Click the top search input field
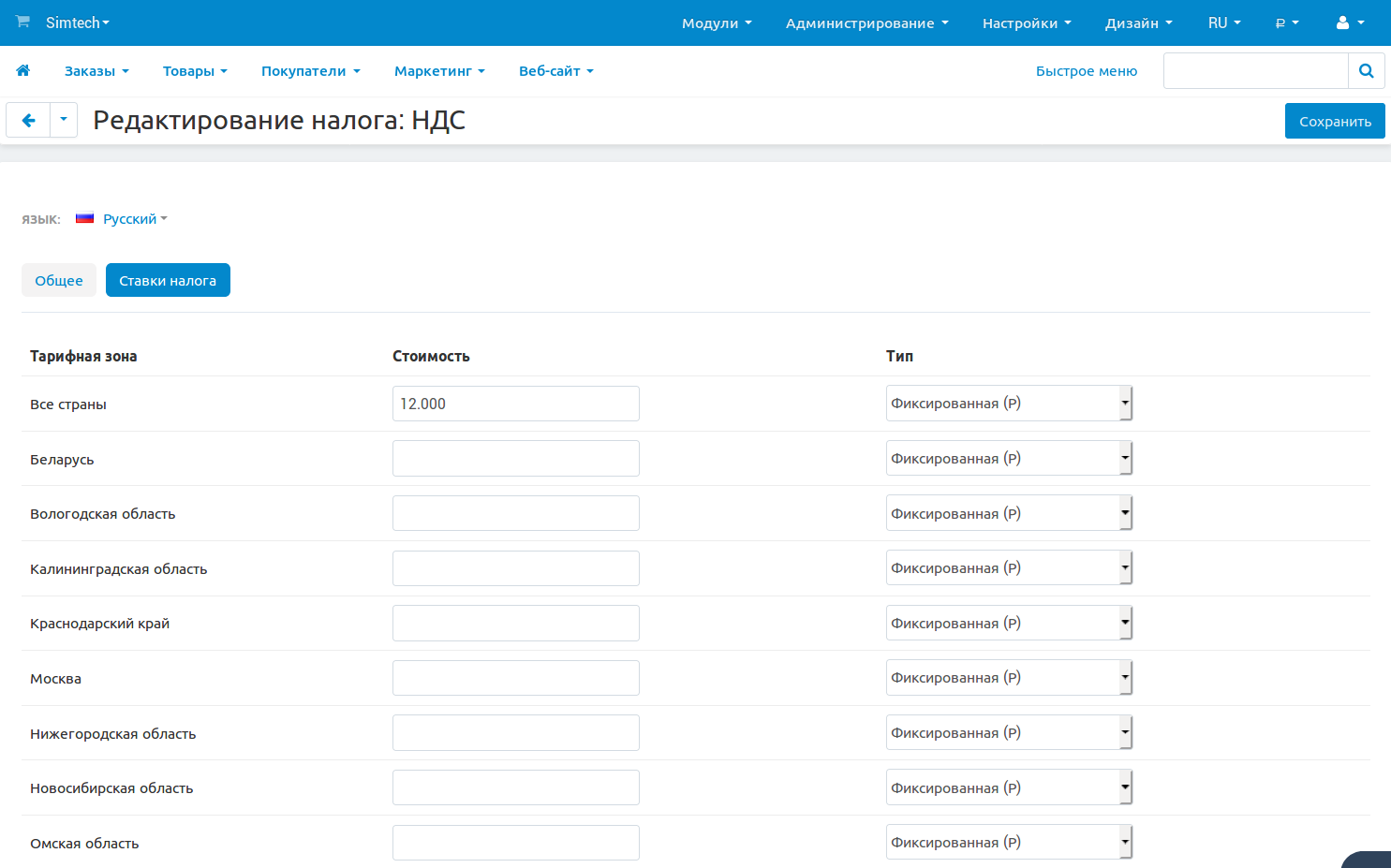The width and height of the screenshot is (1391, 868). [1255, 70]
